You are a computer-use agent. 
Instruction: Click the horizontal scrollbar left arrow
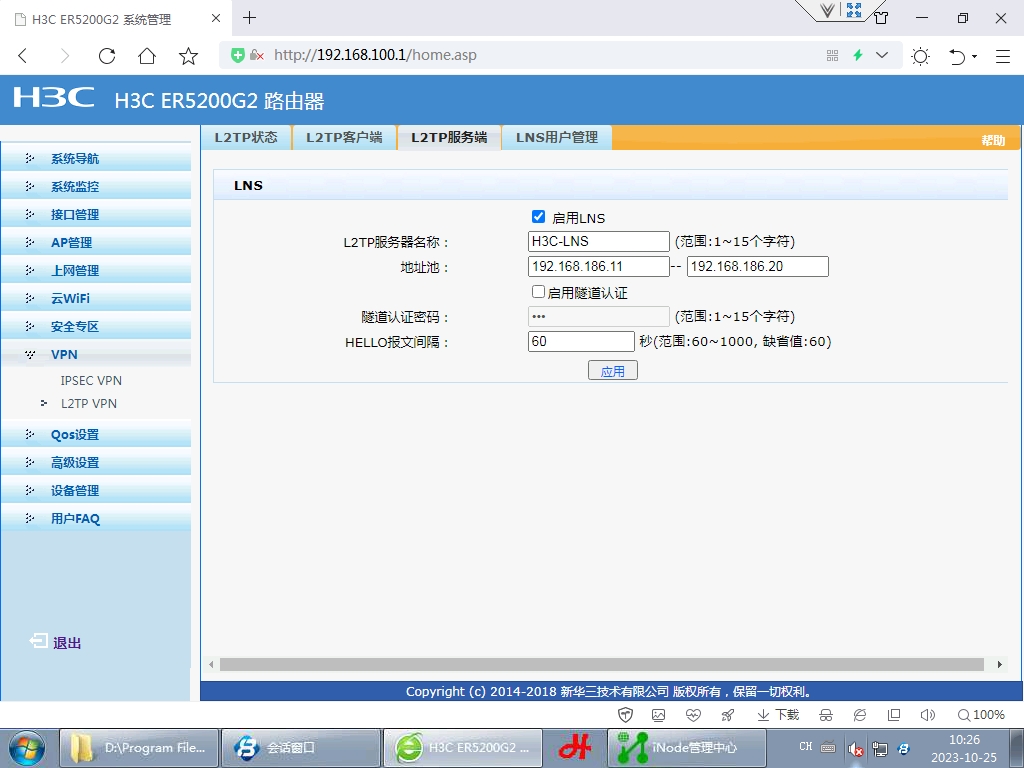210,664
